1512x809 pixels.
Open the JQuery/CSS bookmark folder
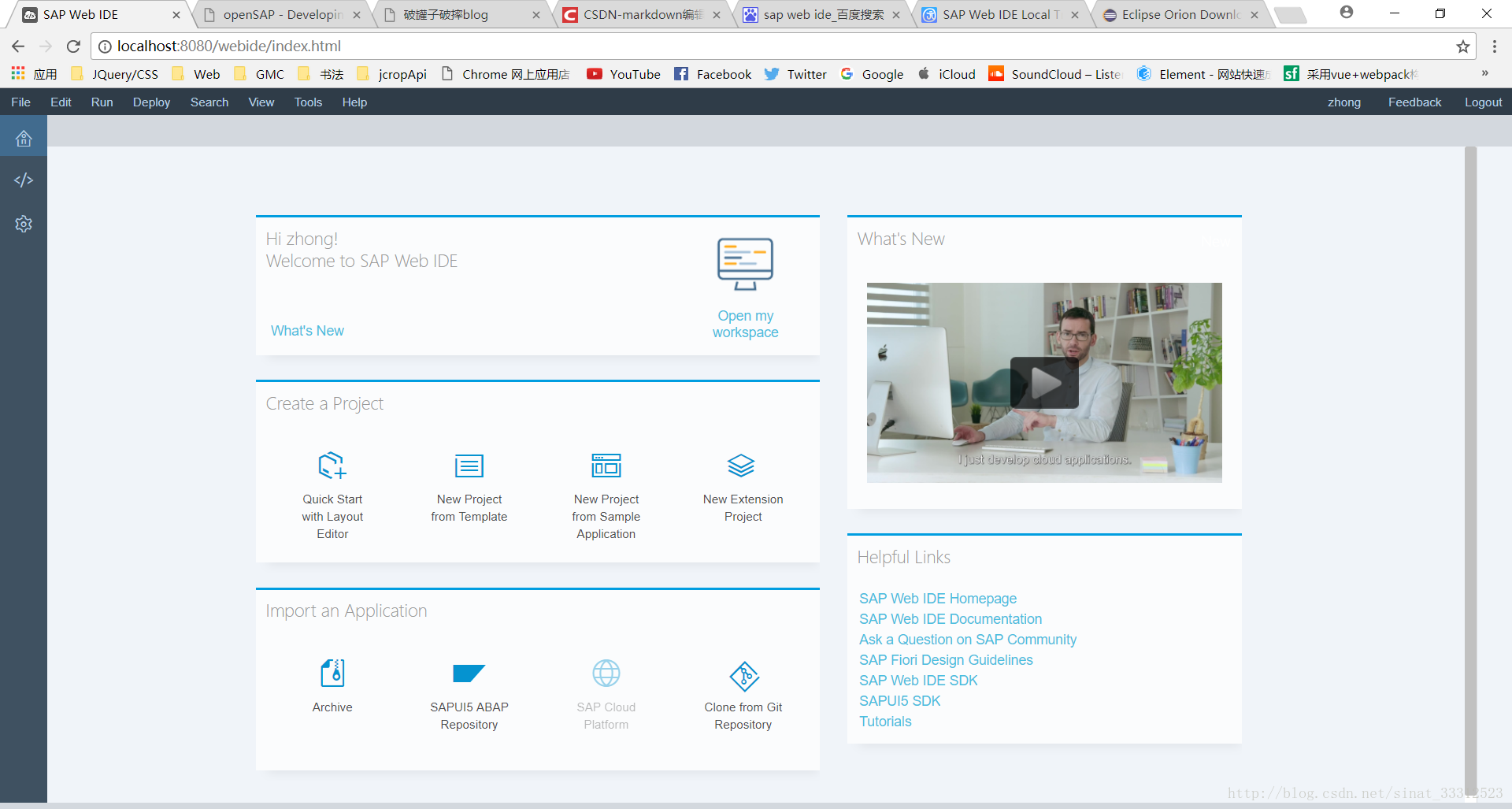pyautogui.click(x=114, y=74)
